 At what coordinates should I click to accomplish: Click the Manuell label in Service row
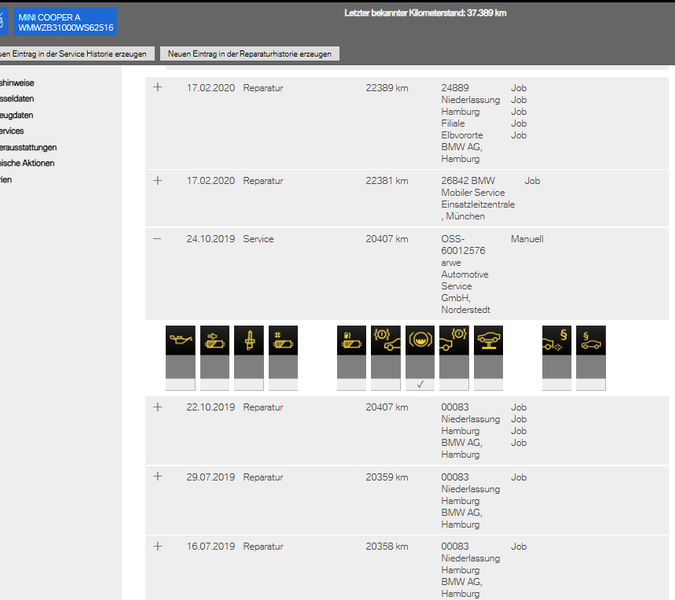pyautogui.click(x=527, y=239)
